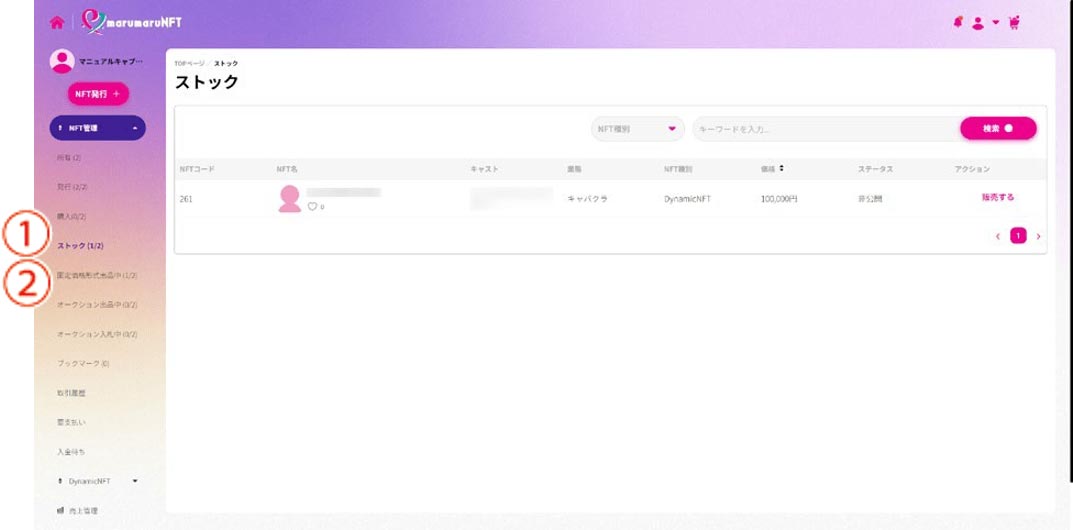The width and height of the screenshot is (1073, 530).
Task: Expand the DynamicNFT sidebar section
Action: [x=98, y=481]
